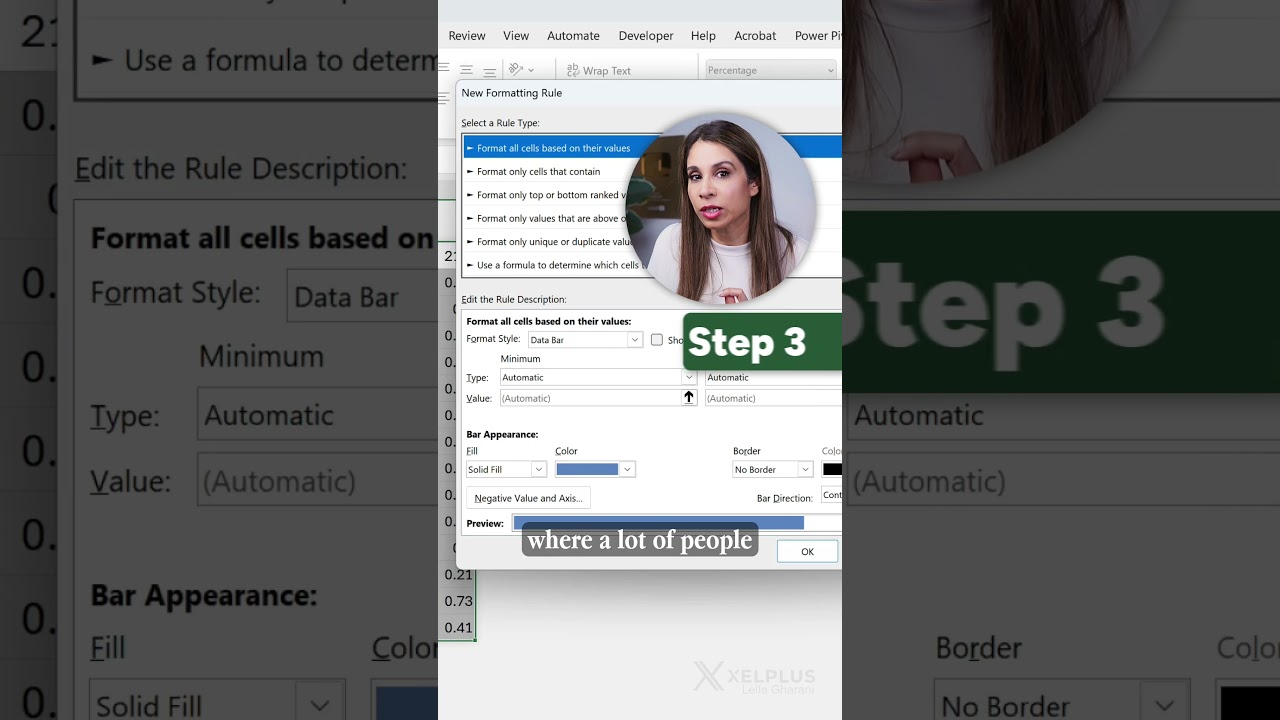This screenshot has width=1280, height=720.
Task: Click the text Orientation icon
Action: [x=515, y=68]
